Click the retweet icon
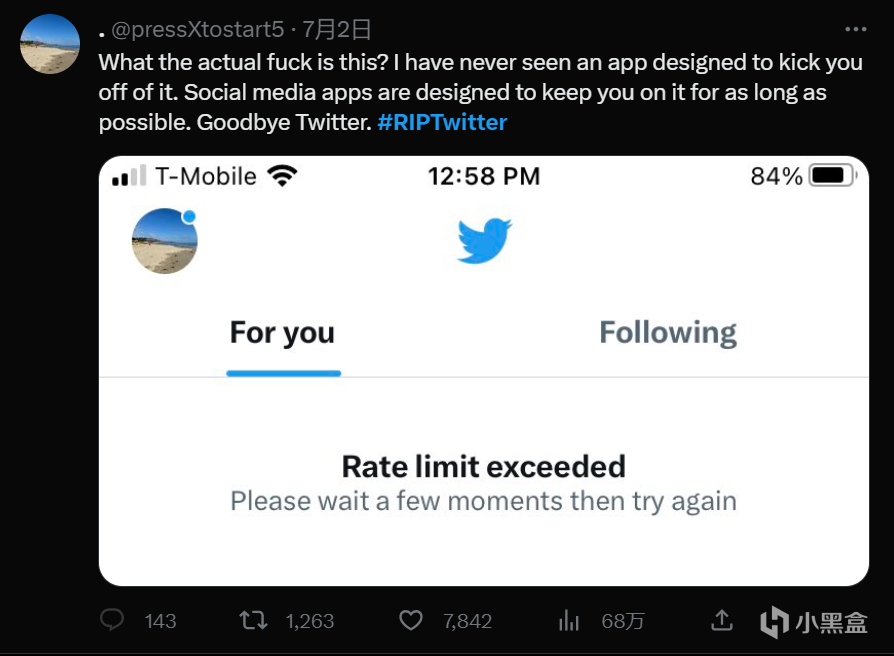The height and width of the screenshot is (656, 894). click(253, 620)
